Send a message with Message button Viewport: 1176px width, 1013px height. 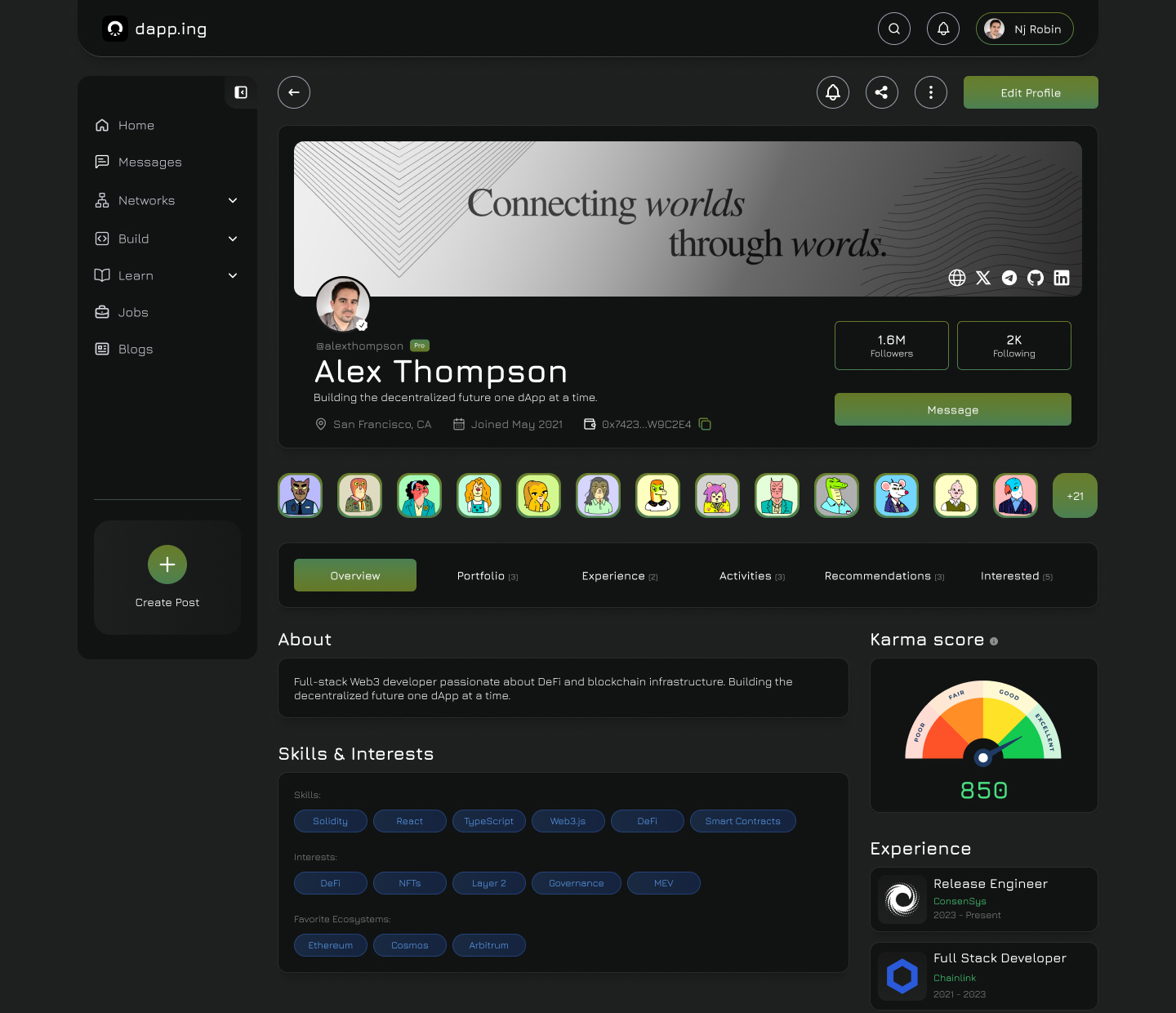952,409
